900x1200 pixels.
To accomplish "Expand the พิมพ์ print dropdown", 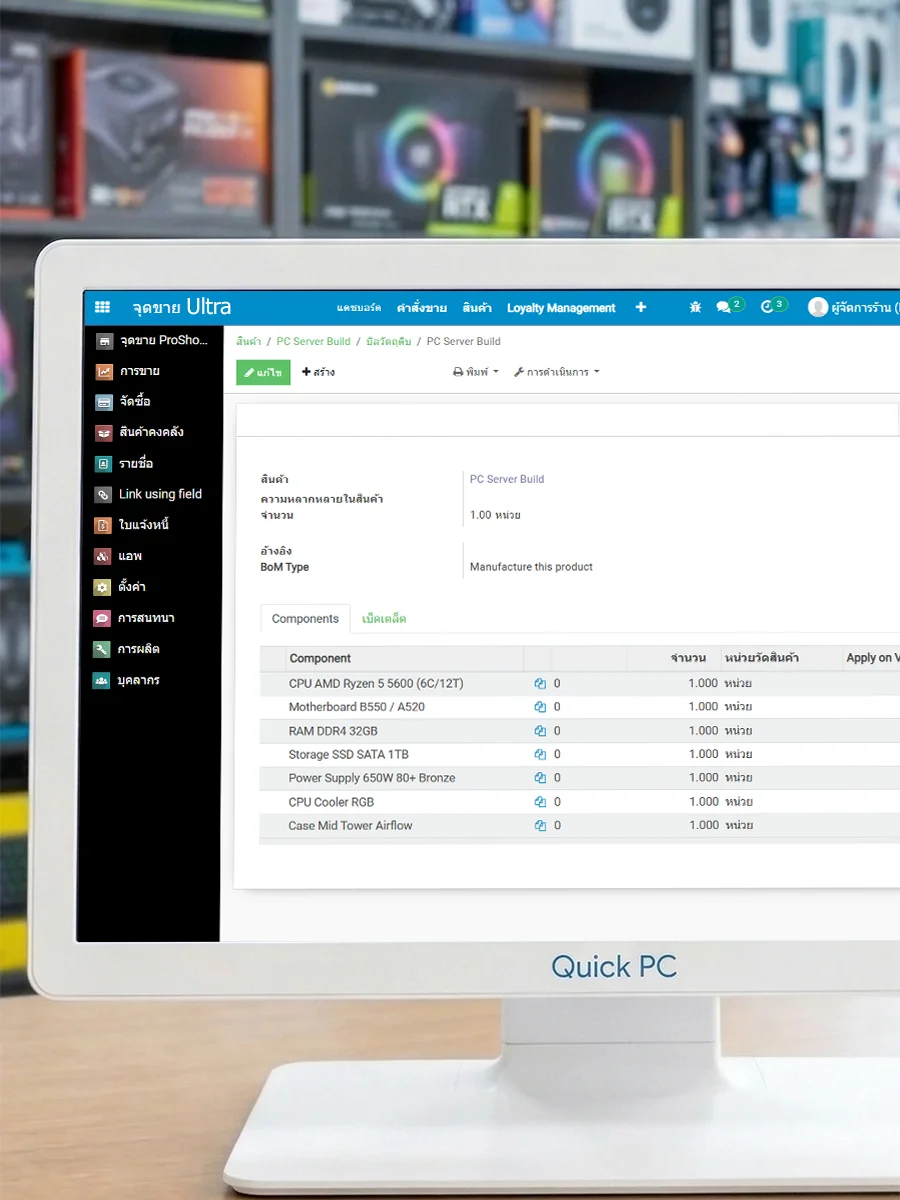I will coord(476,372).
